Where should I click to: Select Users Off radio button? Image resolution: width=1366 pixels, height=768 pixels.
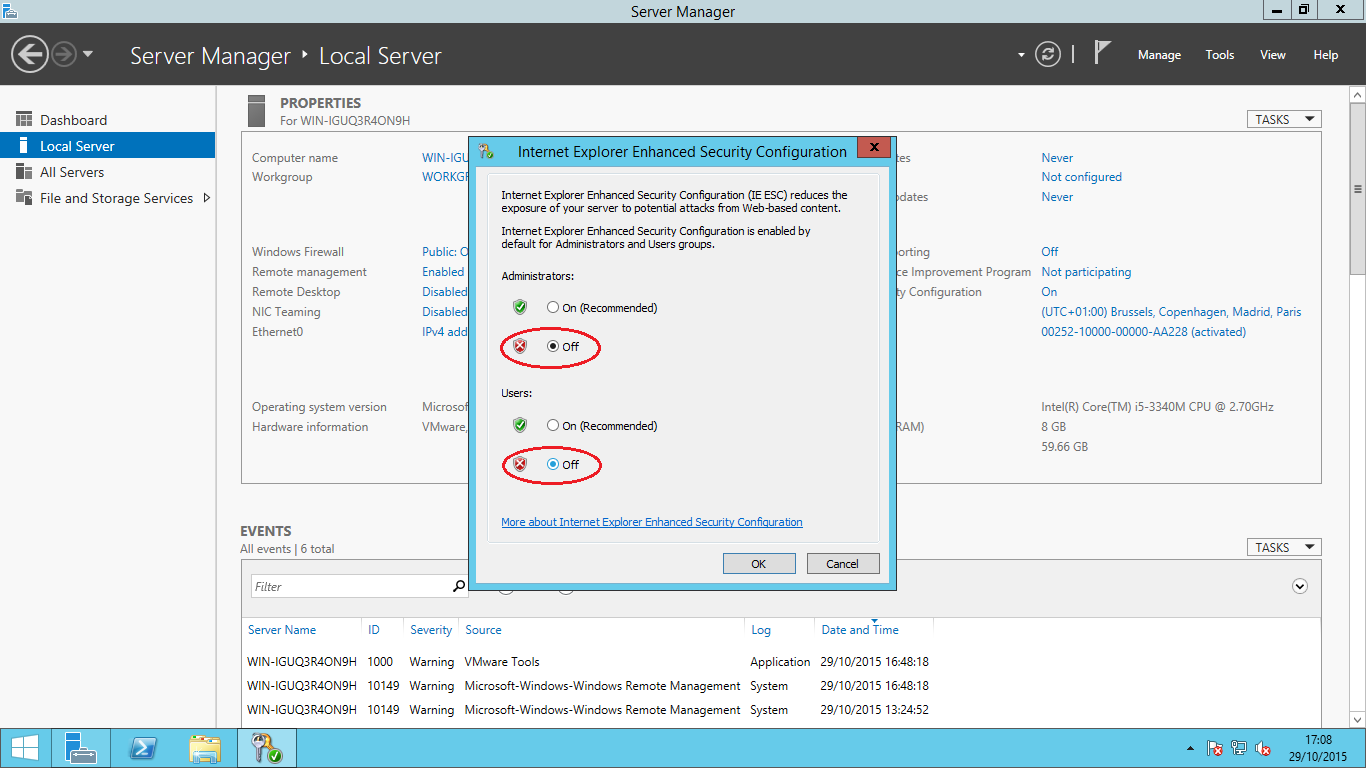[x=553, y=465]
